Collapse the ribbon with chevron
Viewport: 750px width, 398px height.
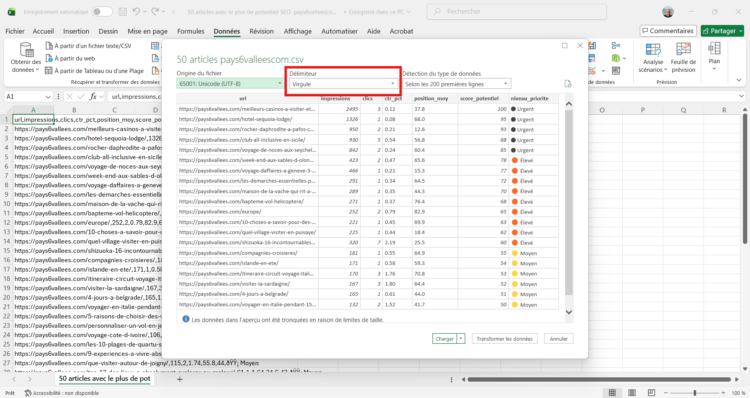click(739, 80)
